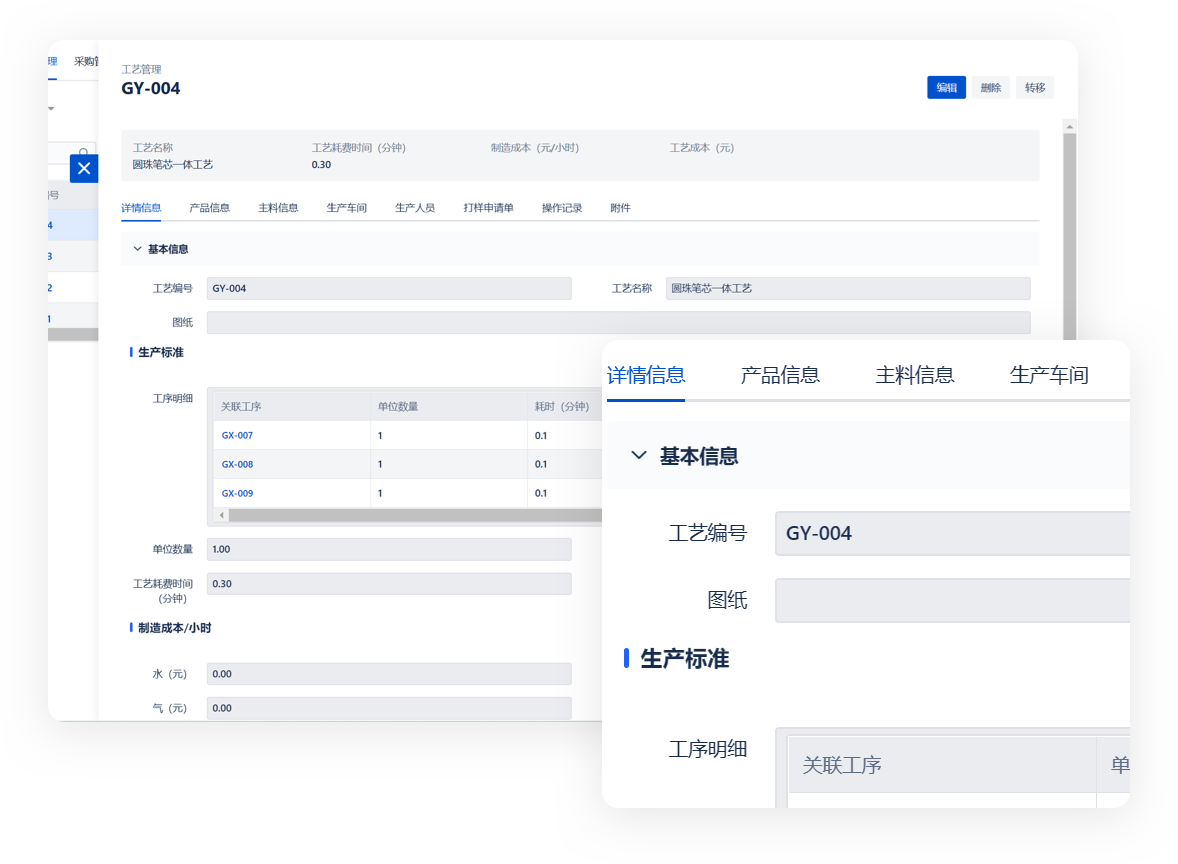The image size is (1178, 864).
Task: Open the 打样申请单 tab
Action: (x=488, y=208)
